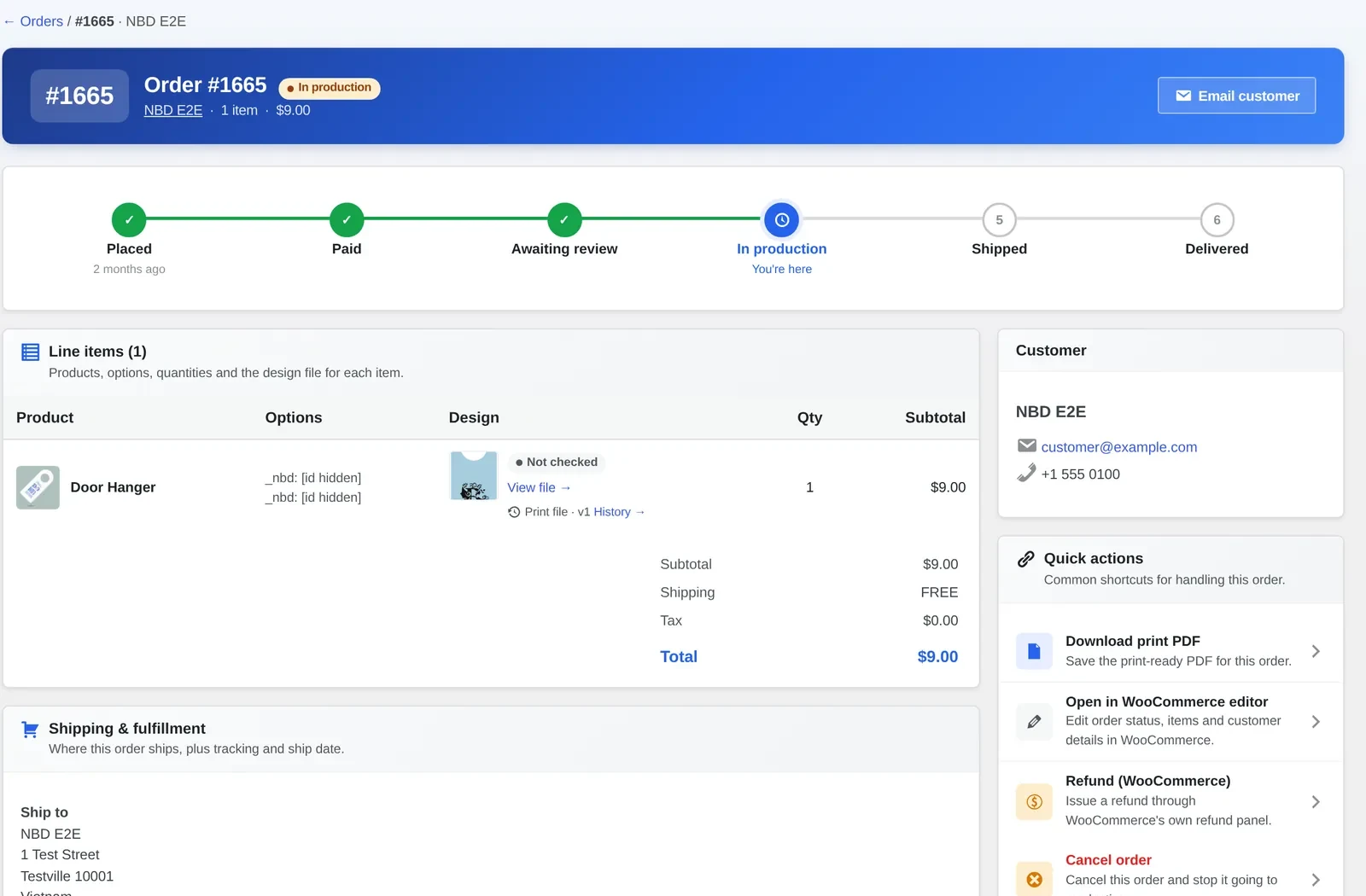
Task: Click the Not checked design status badge
Action: point(557,462)
